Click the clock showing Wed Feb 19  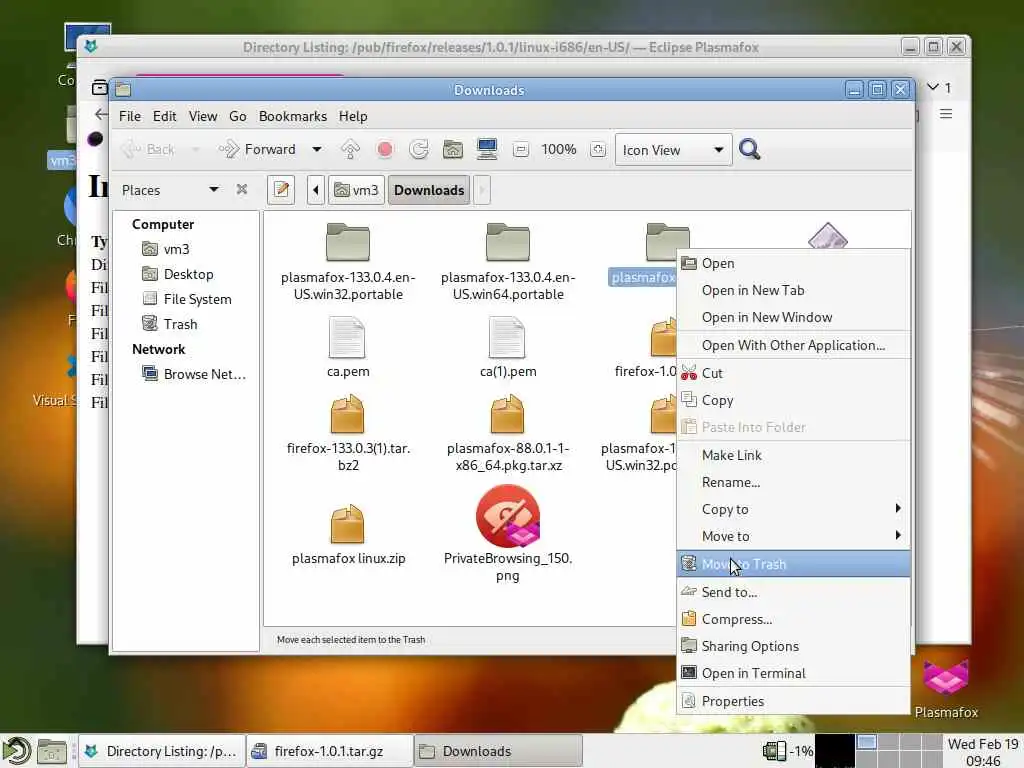[983, 752]
